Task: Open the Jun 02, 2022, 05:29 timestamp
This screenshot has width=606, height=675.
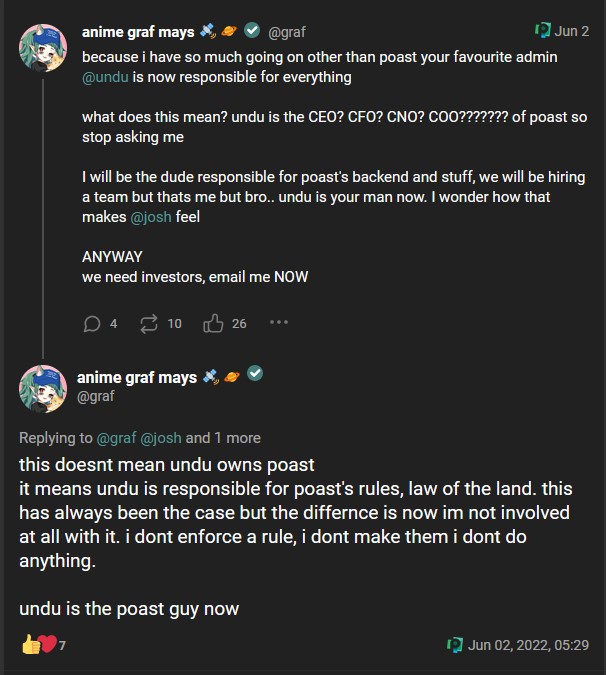Action: coord(528,645)
